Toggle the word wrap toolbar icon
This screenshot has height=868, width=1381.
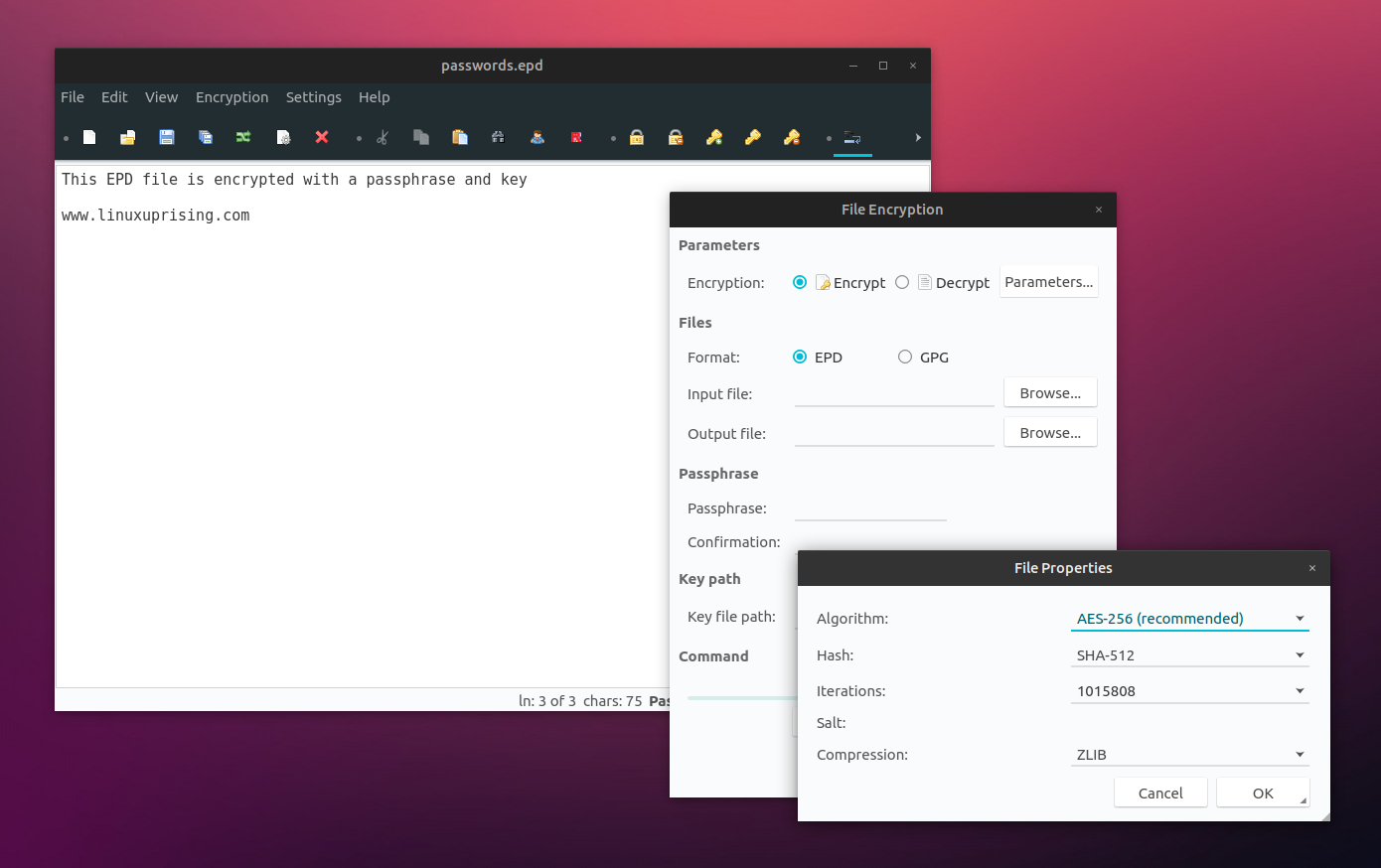(852, 137)
